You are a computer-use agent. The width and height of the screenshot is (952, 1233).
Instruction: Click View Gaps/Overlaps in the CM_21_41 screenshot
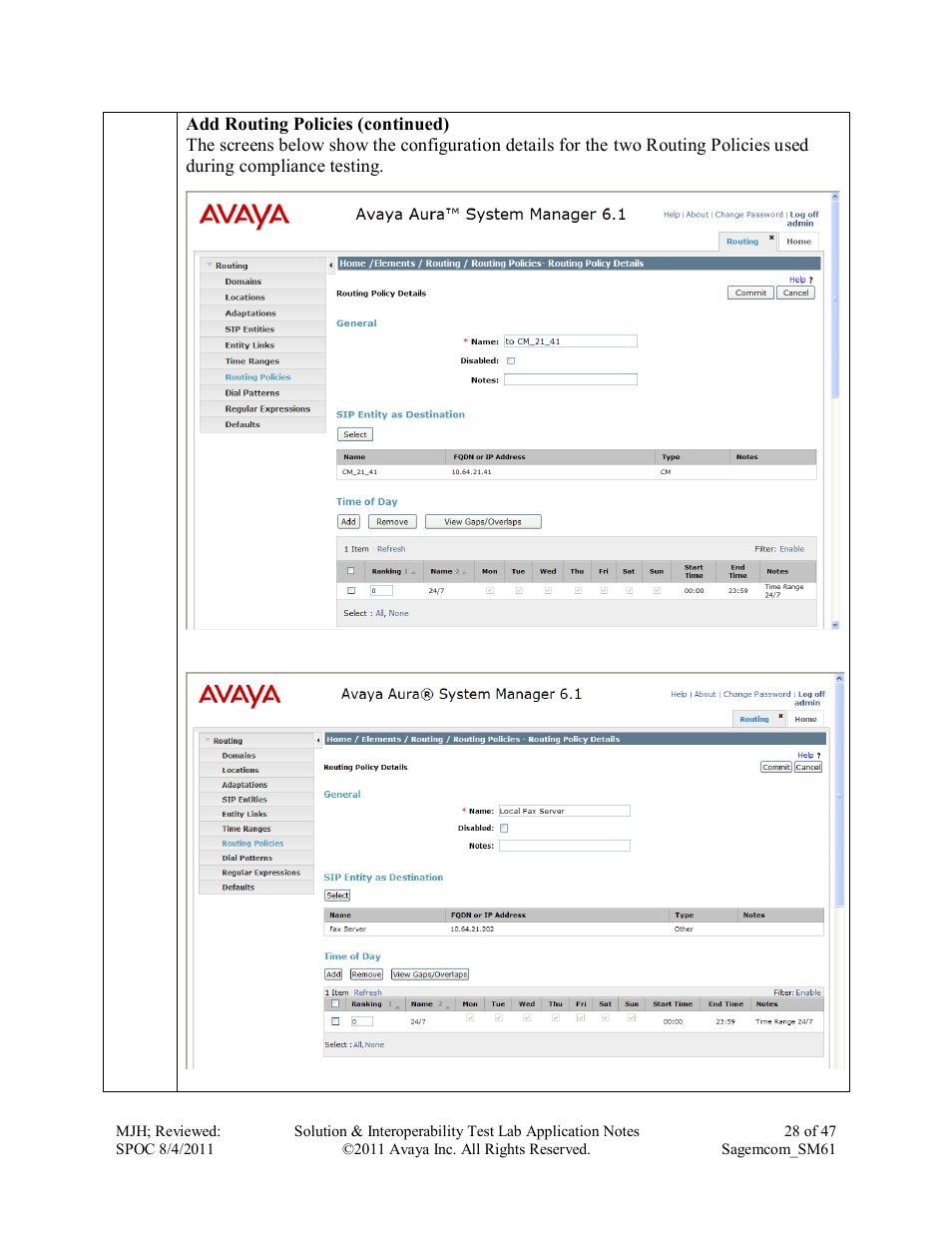click(483, 521)
